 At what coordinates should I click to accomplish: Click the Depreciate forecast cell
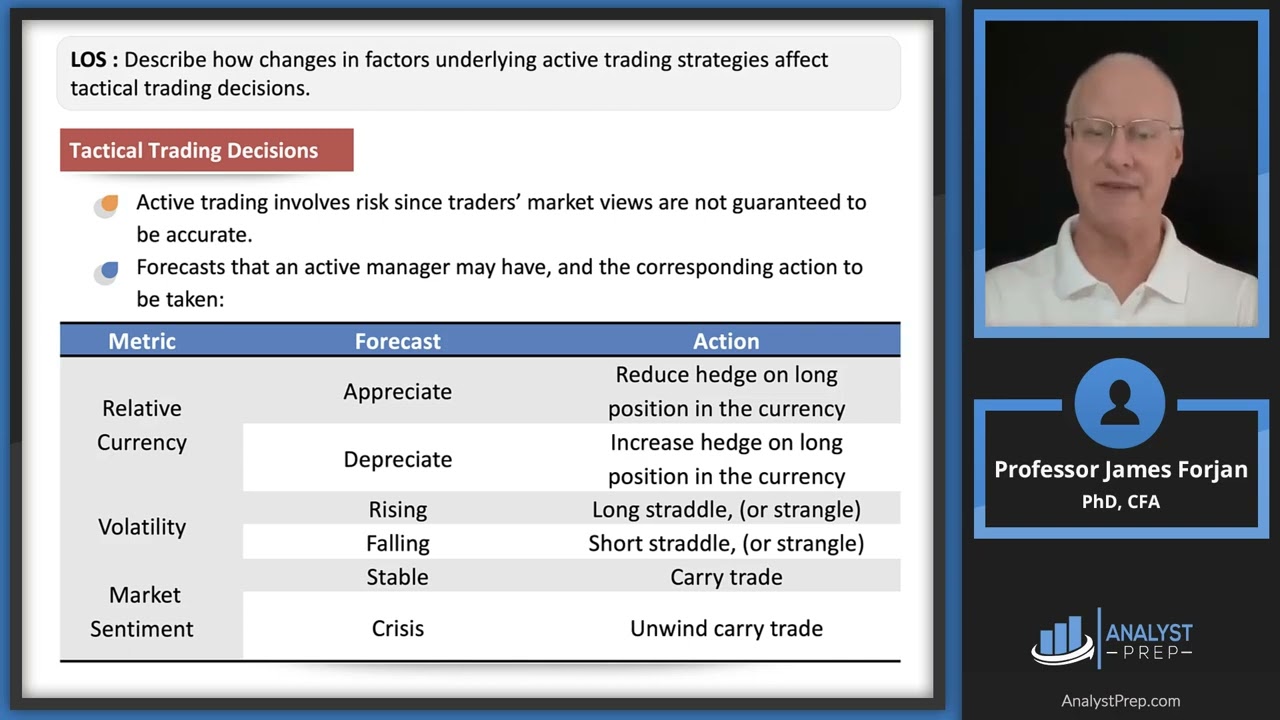click(397, 459)
